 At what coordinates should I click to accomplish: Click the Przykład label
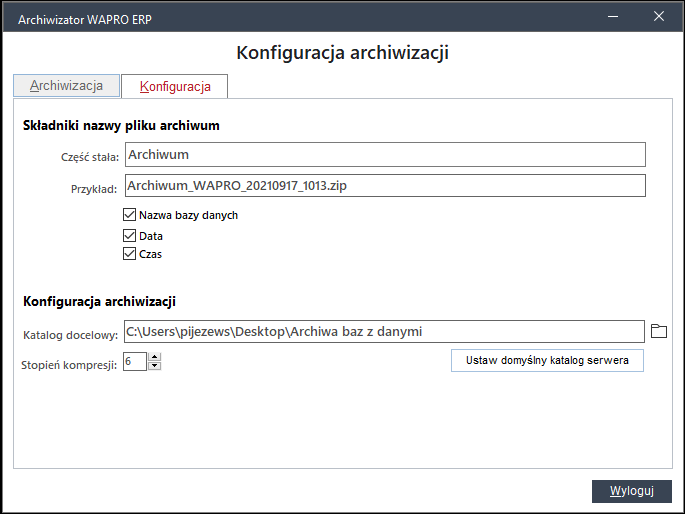tap(94, 189)
